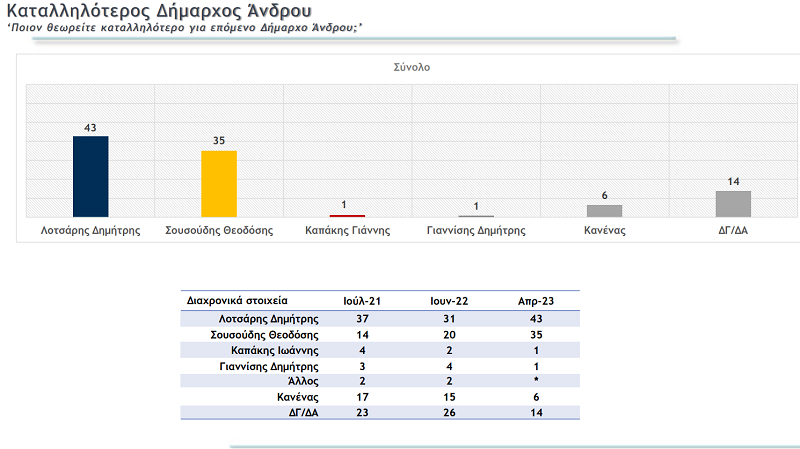Click the dark blue Λοτσάρης Δημήτρης bar
800x449 pixels.
[x=90, y=176]
